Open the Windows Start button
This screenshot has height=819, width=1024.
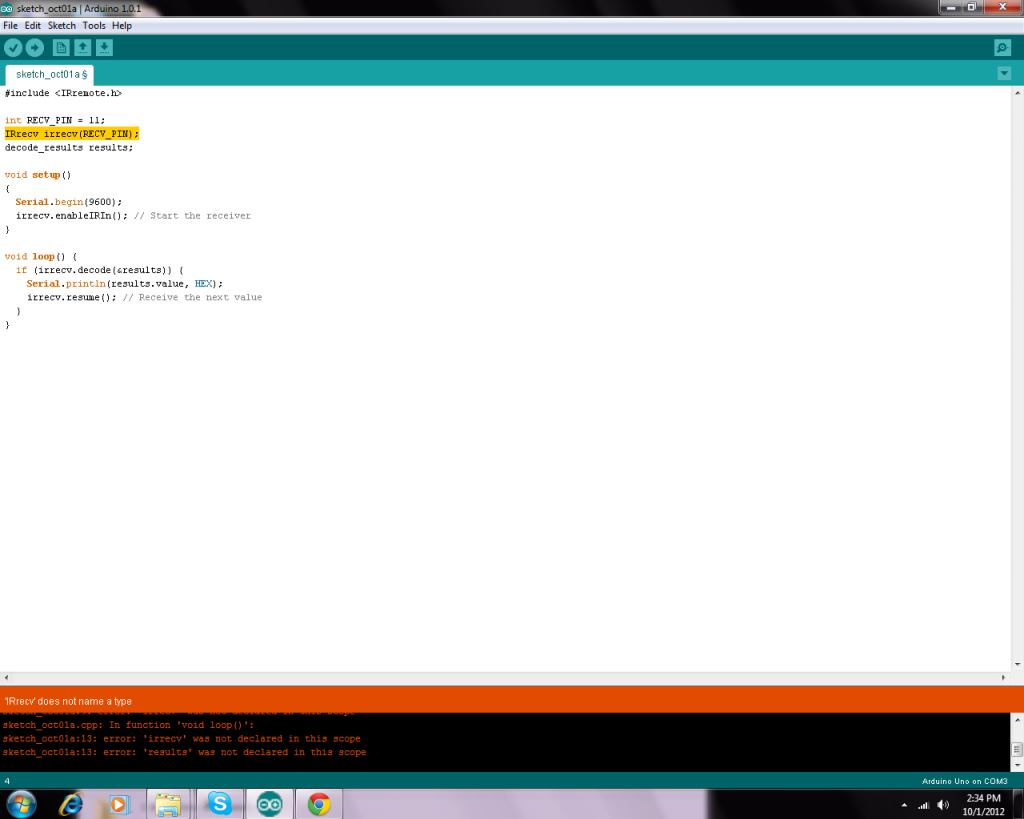coord(22,804)
